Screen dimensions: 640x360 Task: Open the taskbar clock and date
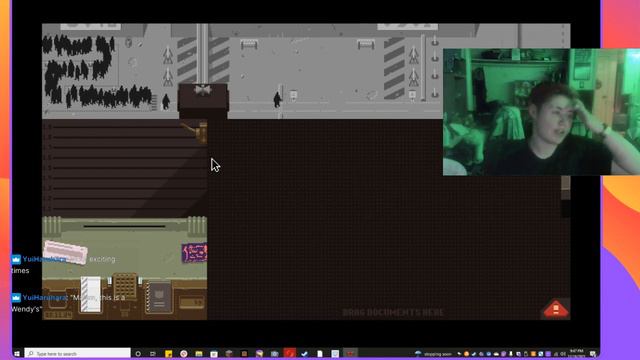(x=576, y=353)
